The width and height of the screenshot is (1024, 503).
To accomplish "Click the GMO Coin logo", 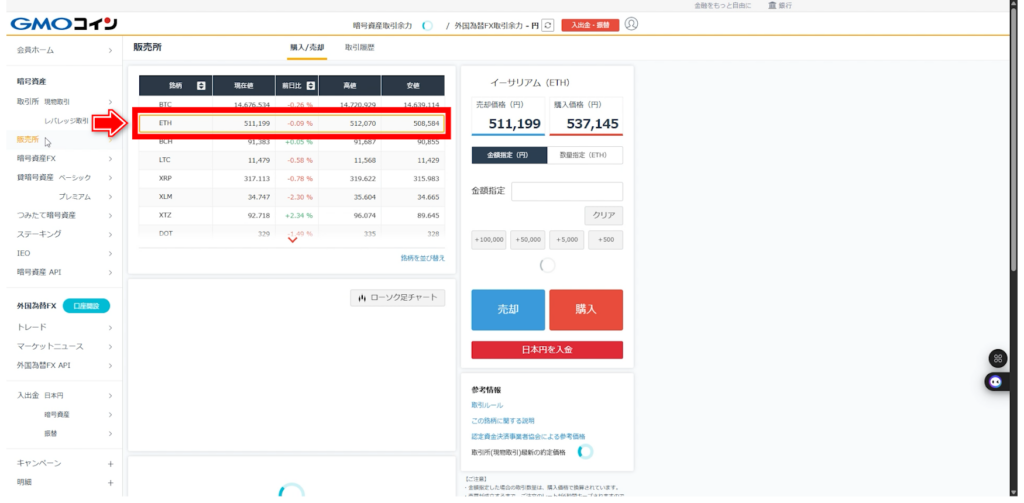I will pyautogui.click(x=62, y=24).
